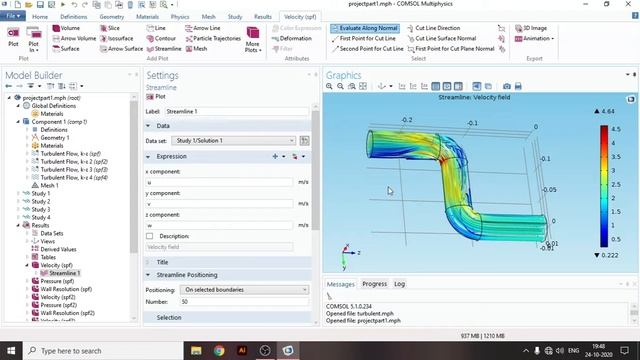Add a Line plot
This screenshot has width=640, height=360.
(x=156, y=28)
